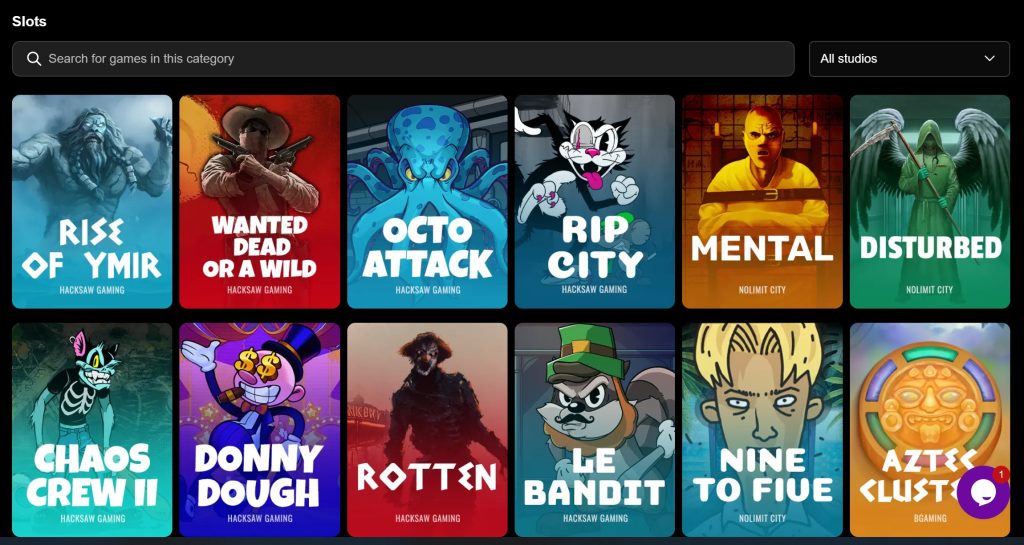Launch Wanted Dead or a Wild game

click(260, 202)
